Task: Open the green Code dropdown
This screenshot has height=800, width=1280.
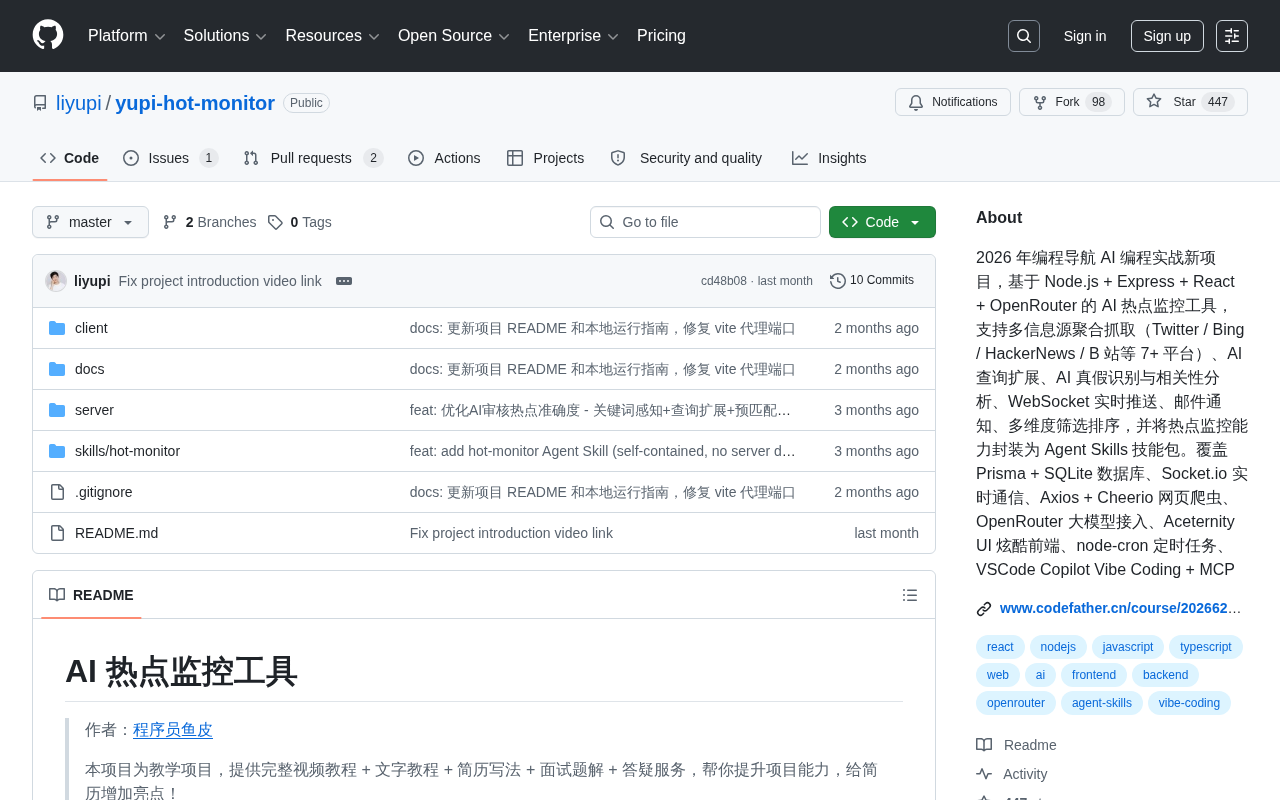Action: [882, 222]
